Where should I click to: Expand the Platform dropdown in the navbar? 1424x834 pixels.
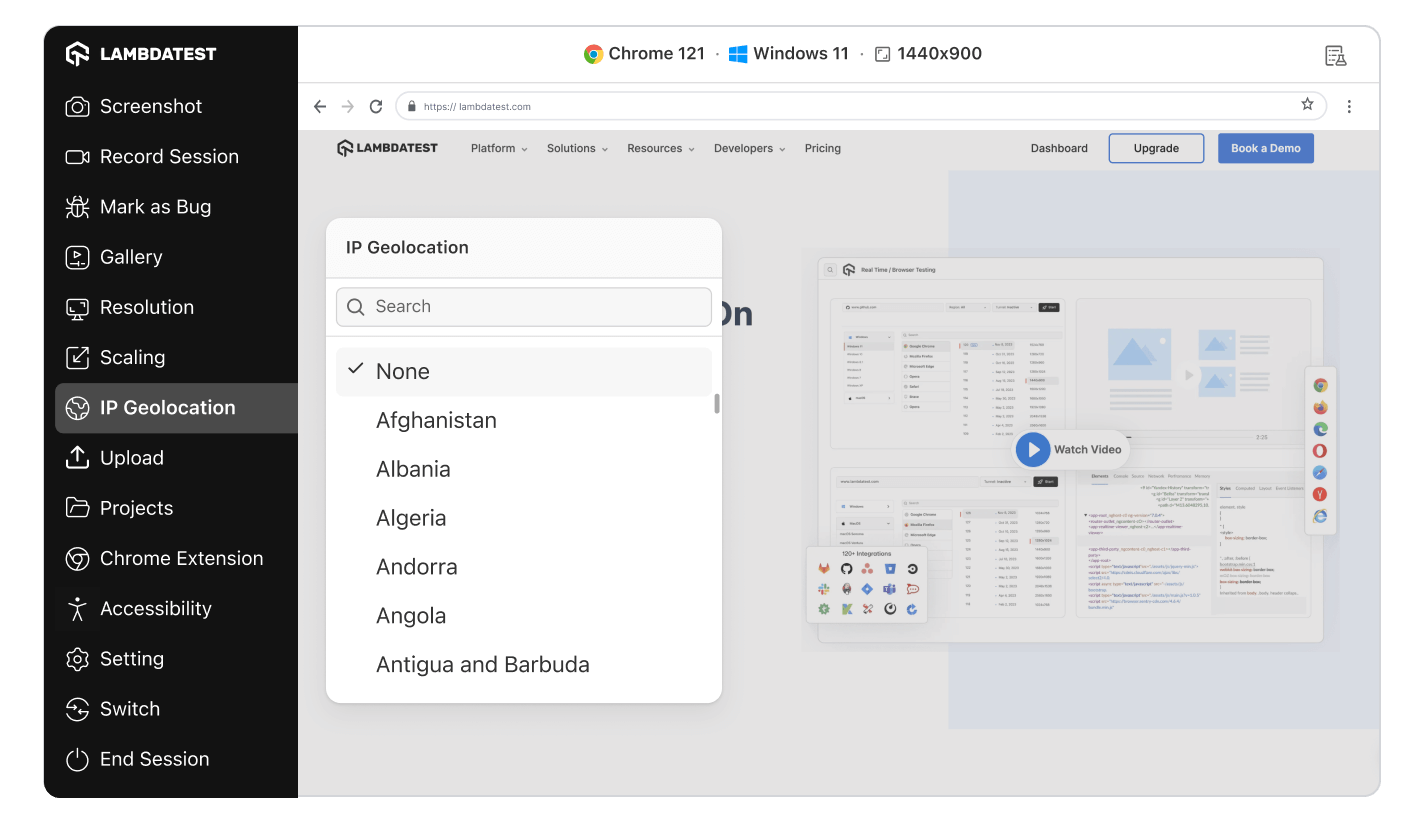[x=499, y=148]
